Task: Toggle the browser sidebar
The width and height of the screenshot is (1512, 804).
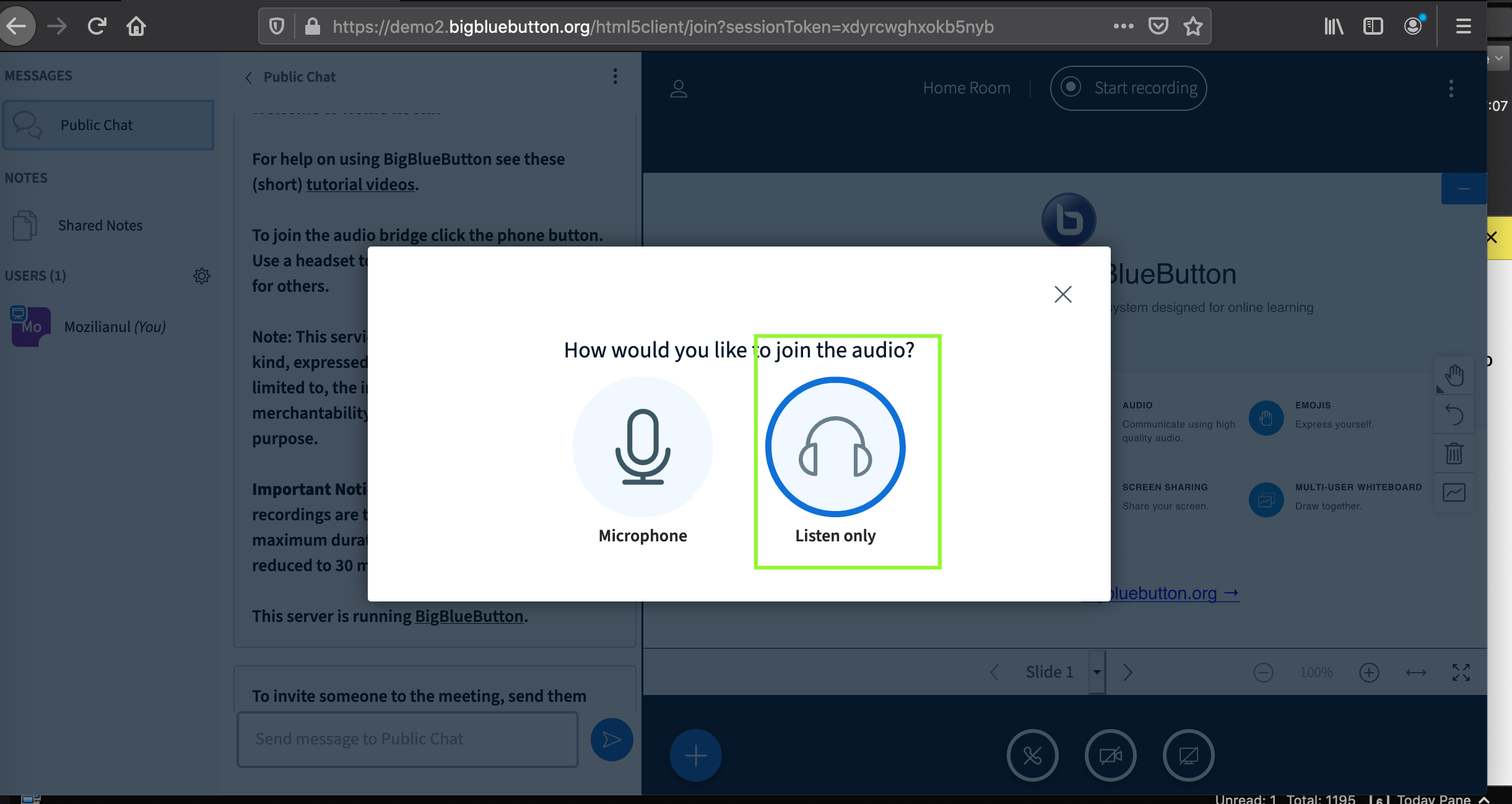Action: pyautogui.click(x=1373, y=27)
